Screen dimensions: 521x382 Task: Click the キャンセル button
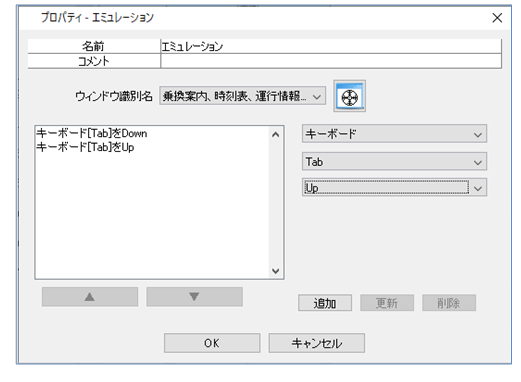click(317, 343)
